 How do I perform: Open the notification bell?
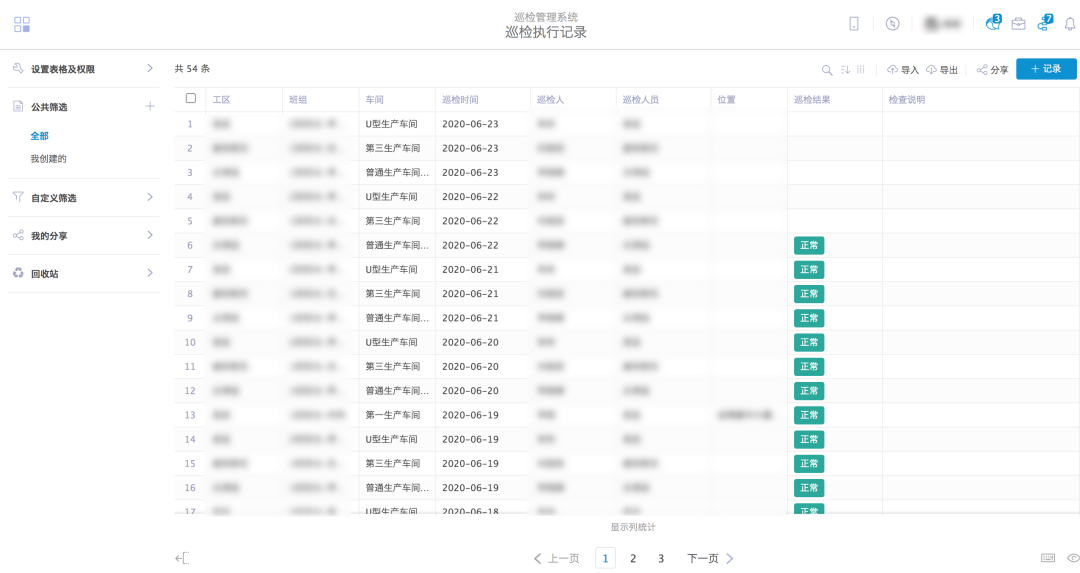[x=1069, y=24]
